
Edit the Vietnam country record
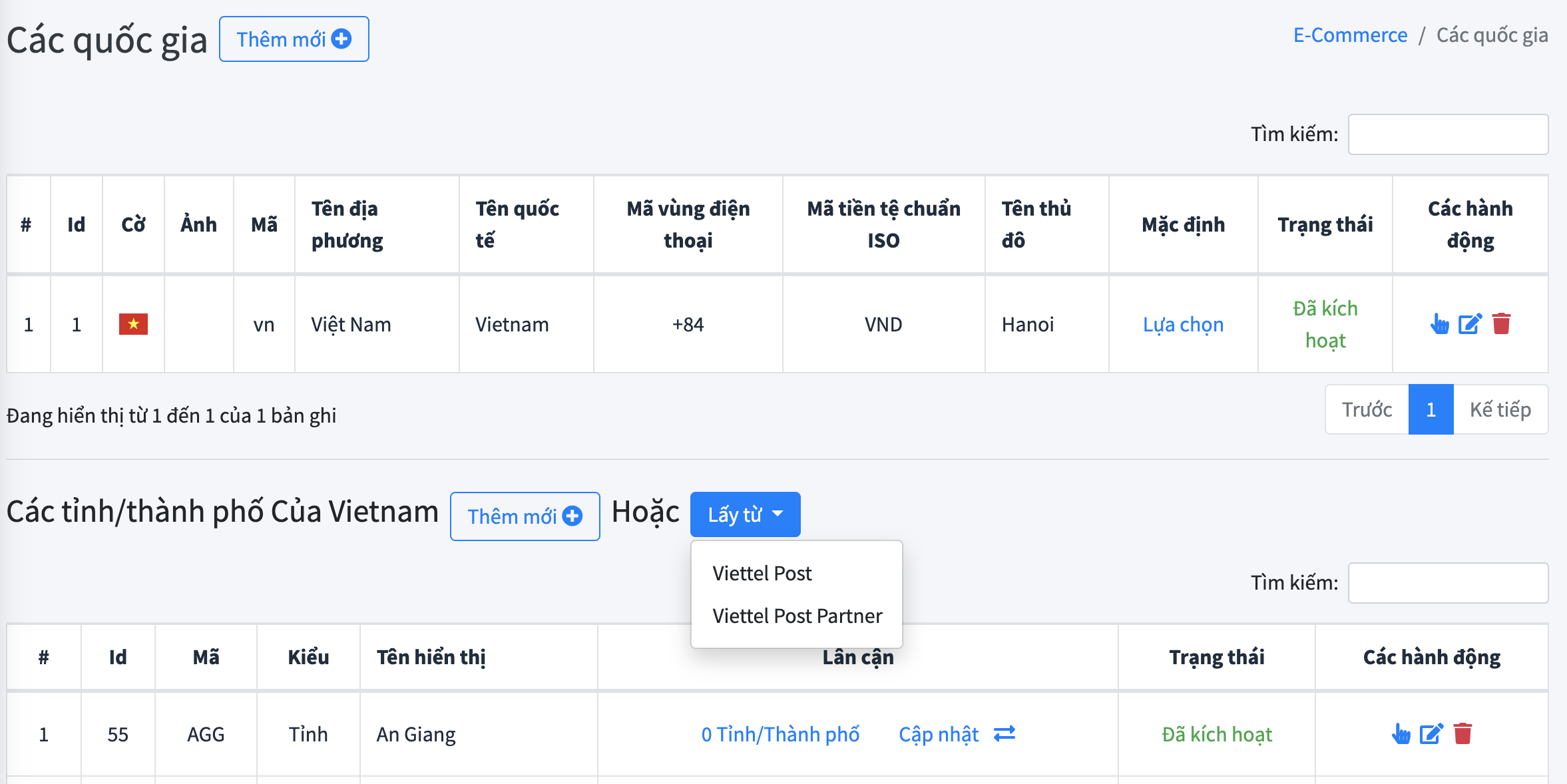pos(1470,324)
